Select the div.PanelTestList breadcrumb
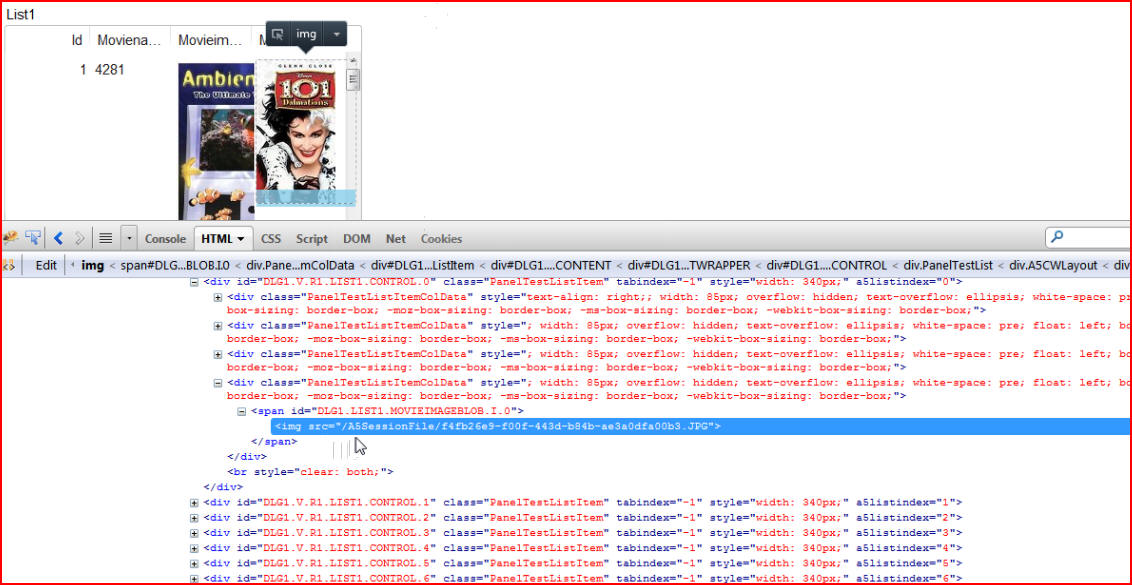 pyautogui.click(x=950, y=265)
